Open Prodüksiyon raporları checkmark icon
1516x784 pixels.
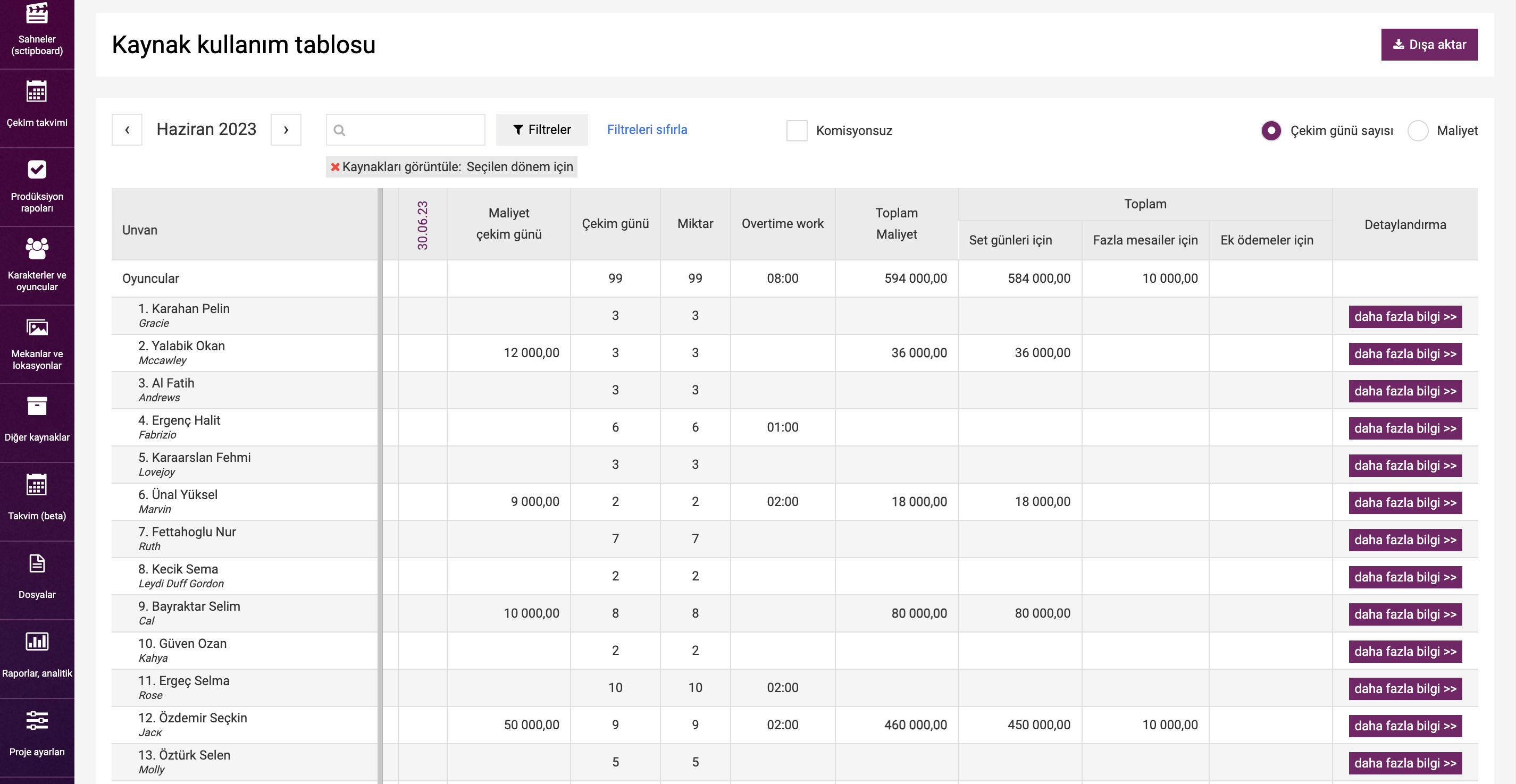coord(37,170)
